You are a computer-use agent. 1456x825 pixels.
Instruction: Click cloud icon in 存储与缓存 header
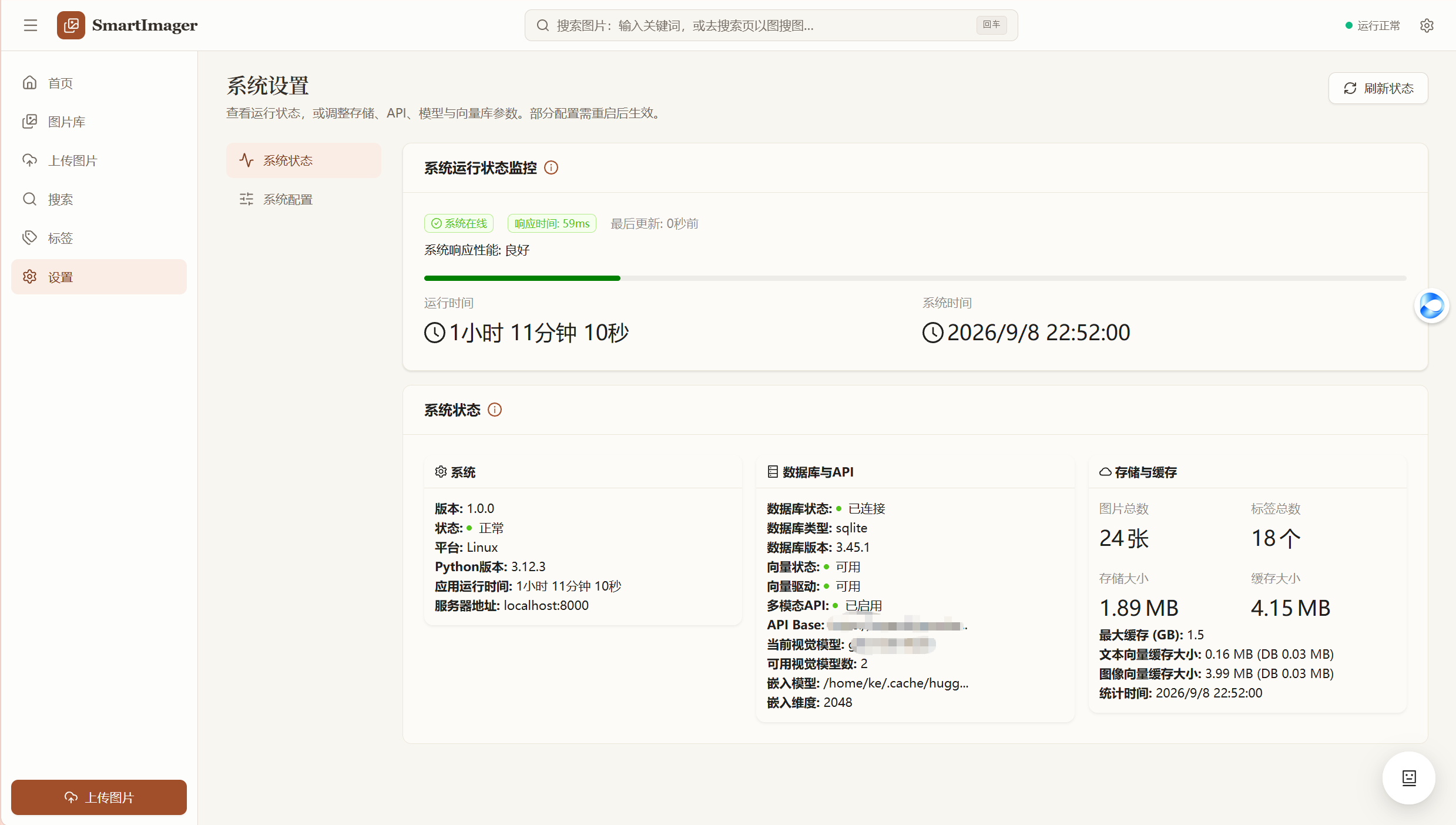(1105, 472)
